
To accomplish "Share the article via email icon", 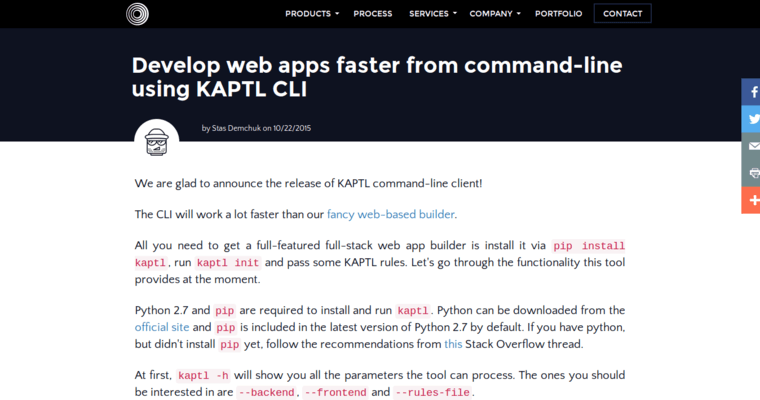I will tap(751, 146).
